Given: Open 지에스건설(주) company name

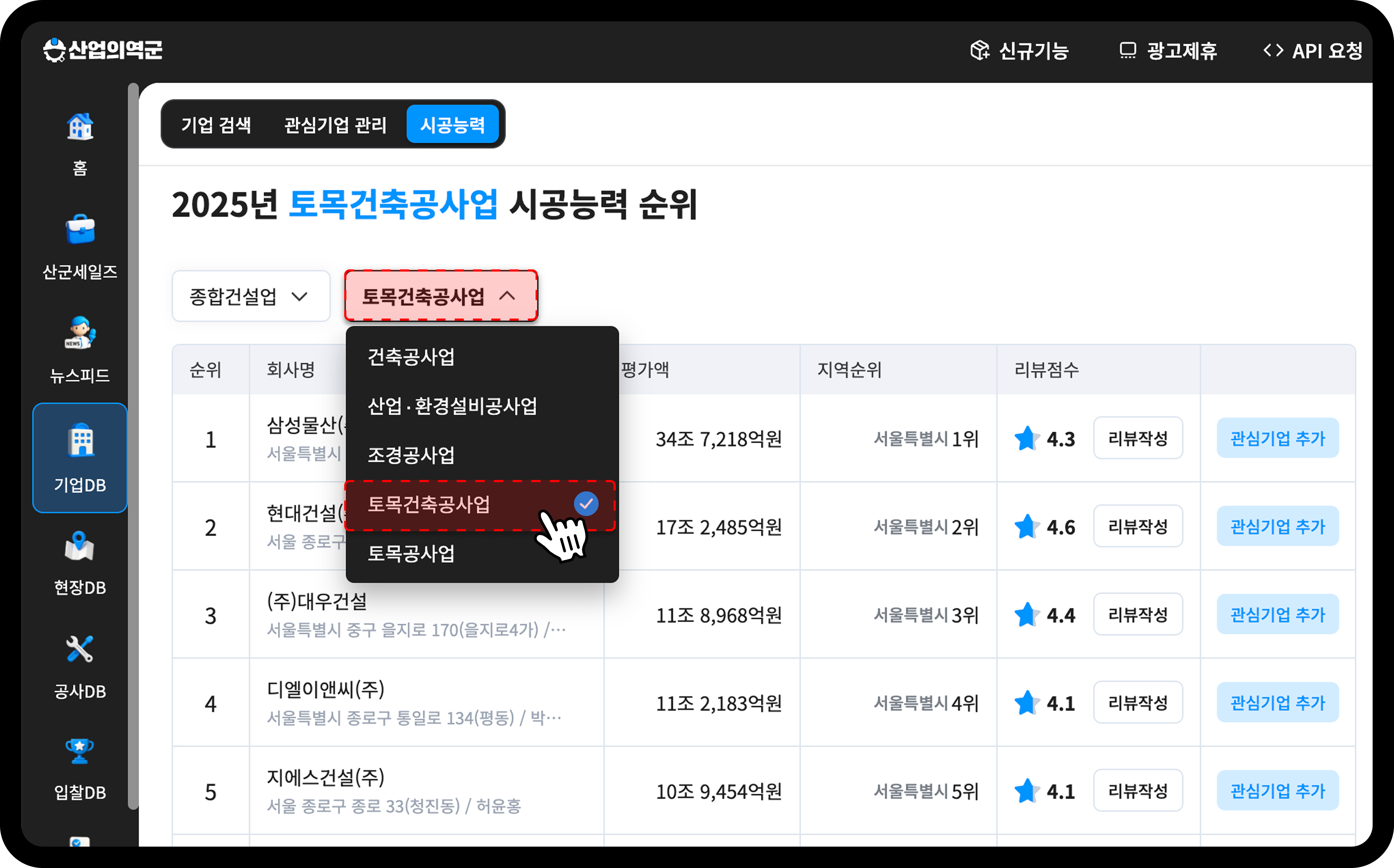Looking at the screenshot, I should 326,777.
